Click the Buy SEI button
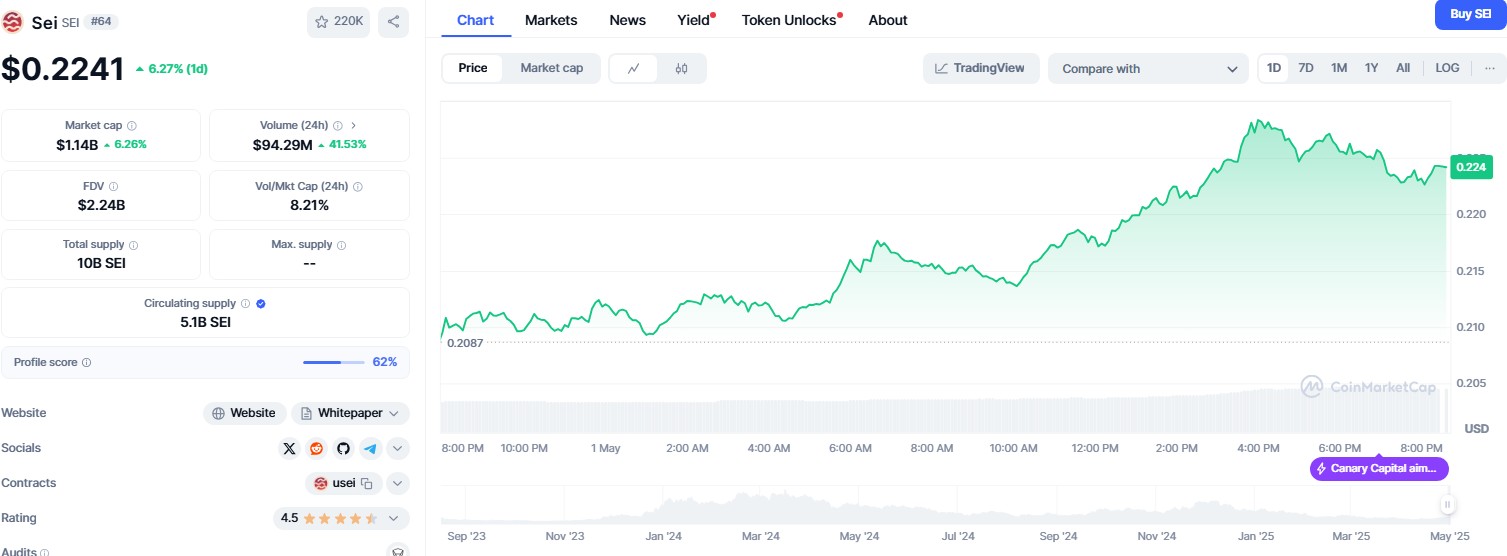This screenshot has height=556, width=1507. pyautogui.click(x=1469, y=14)
